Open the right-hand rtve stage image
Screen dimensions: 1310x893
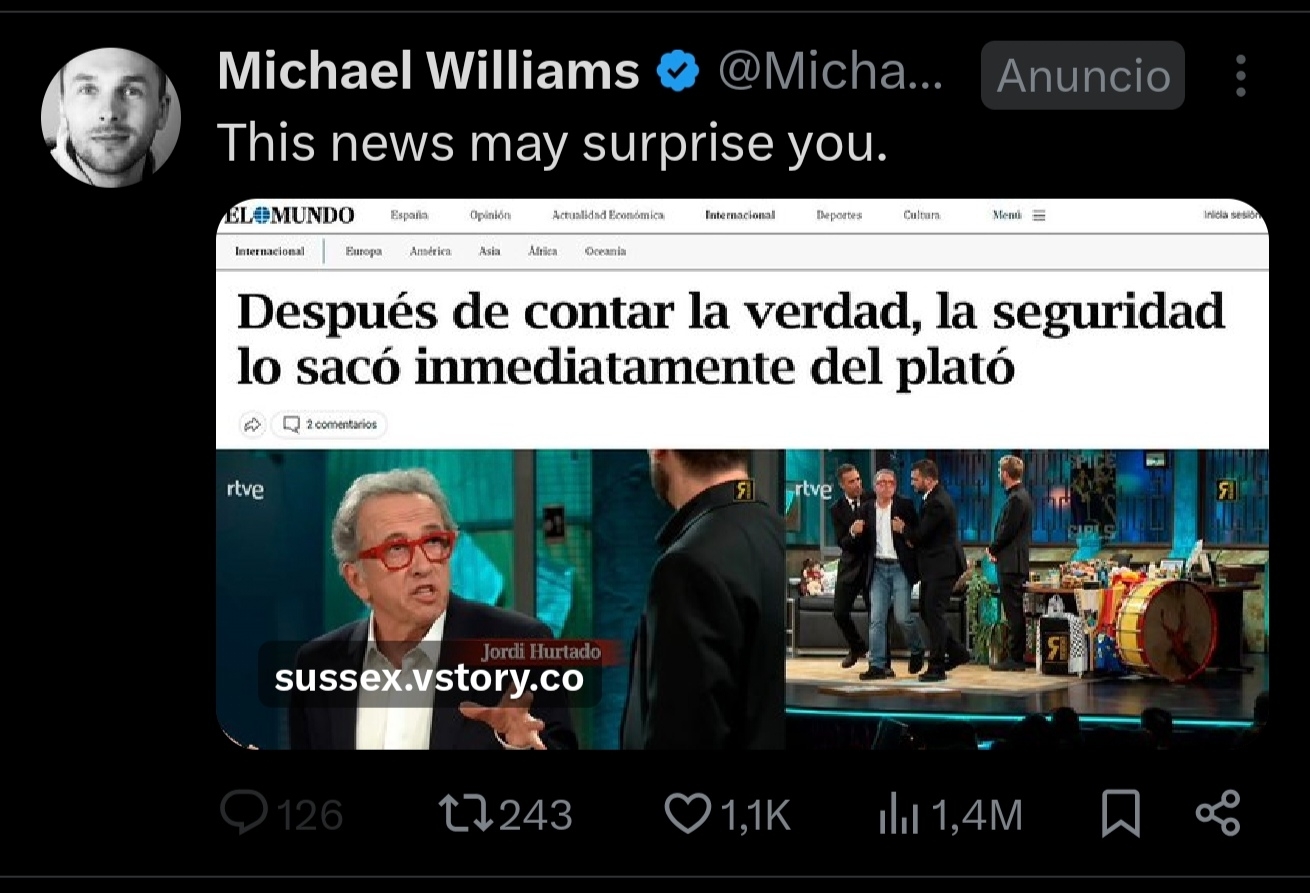click(1027, 599)
